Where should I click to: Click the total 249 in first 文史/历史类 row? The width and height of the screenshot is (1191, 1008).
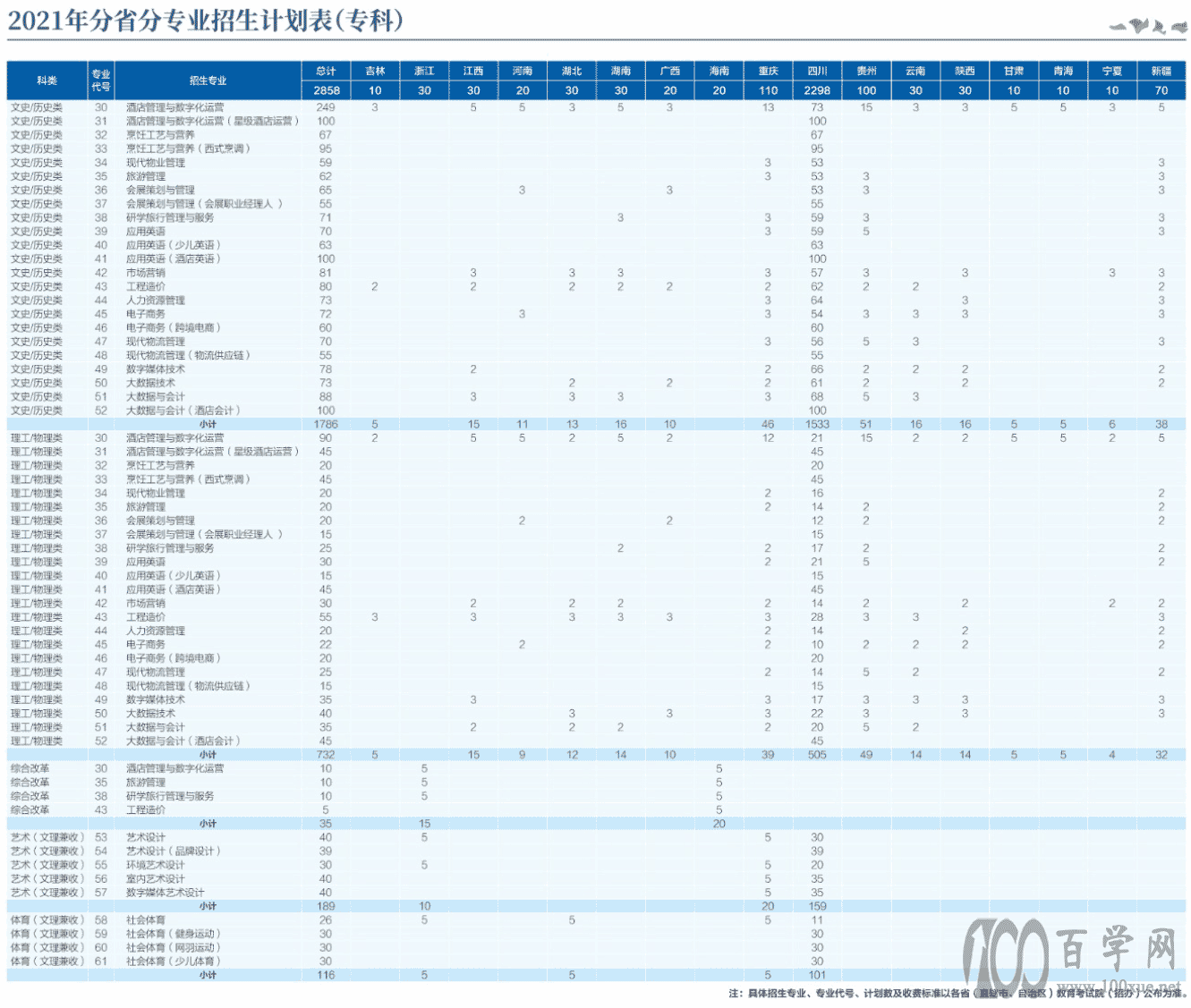pyautogui.click(x=326, y=107)
